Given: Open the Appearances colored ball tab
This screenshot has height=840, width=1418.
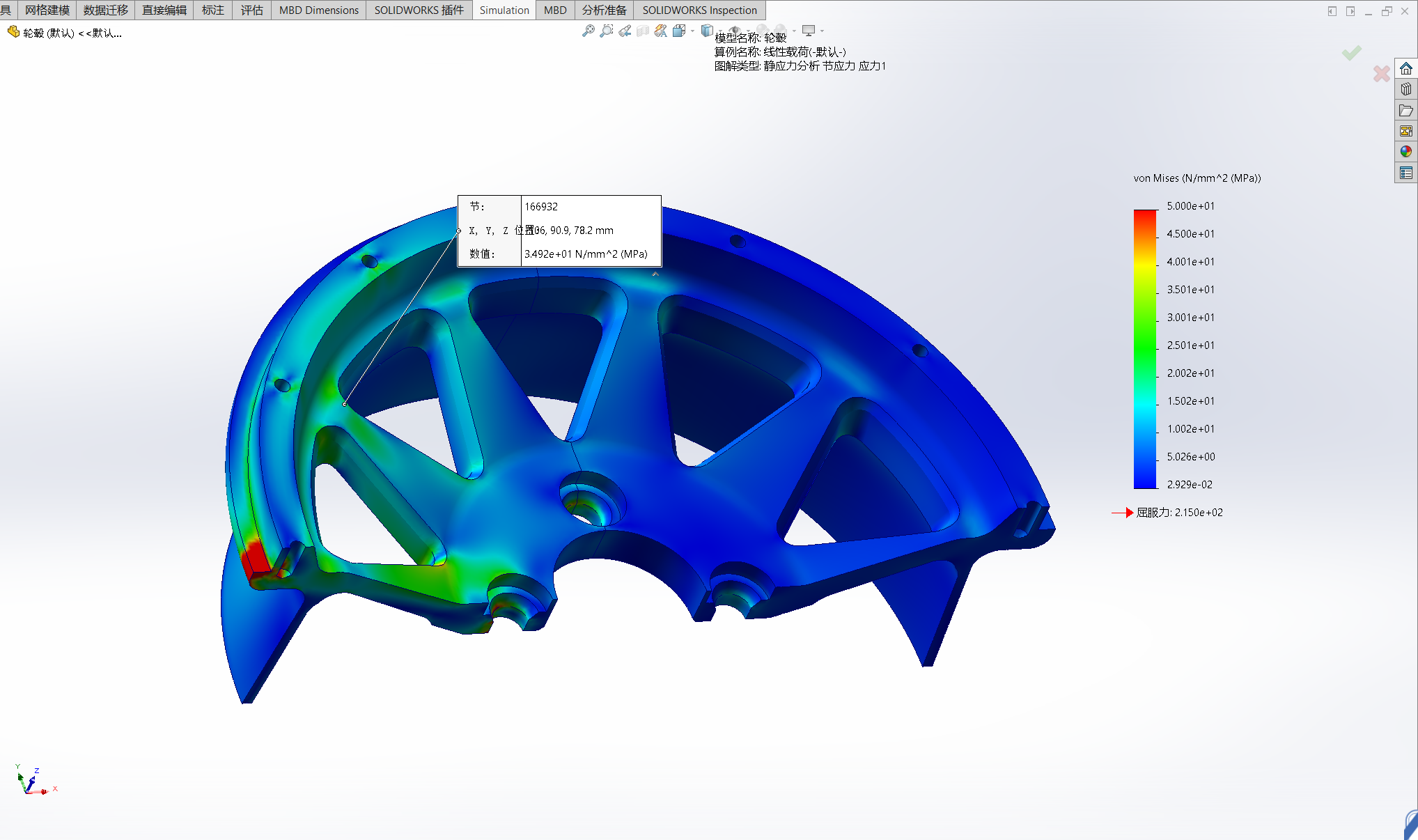Looking at the screenshot, I should coord(1406,151).
